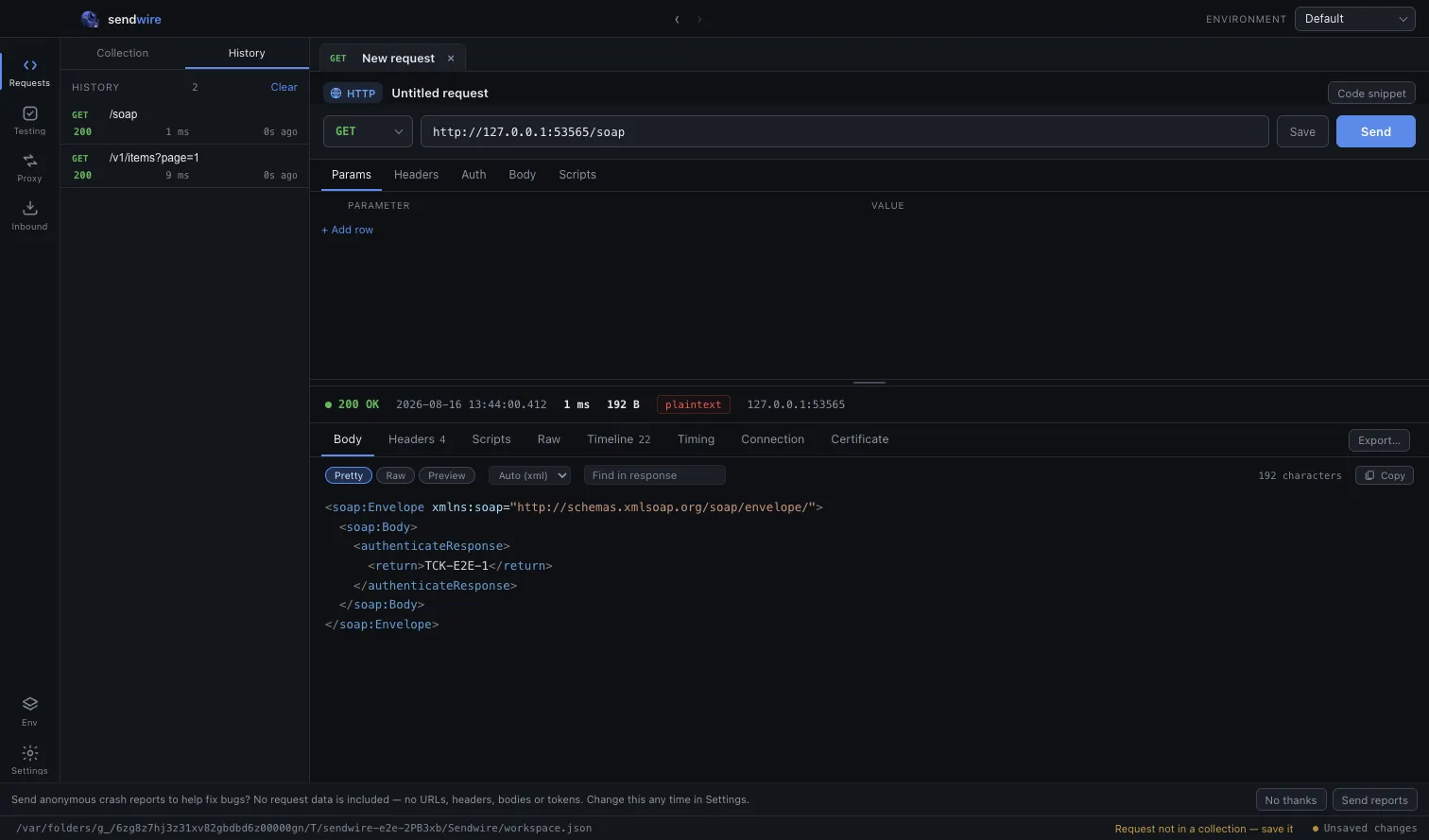The width and height of the screenshot is (1429, 840).
Task: Switch response view to Raw pill
Action: (395, 475)
